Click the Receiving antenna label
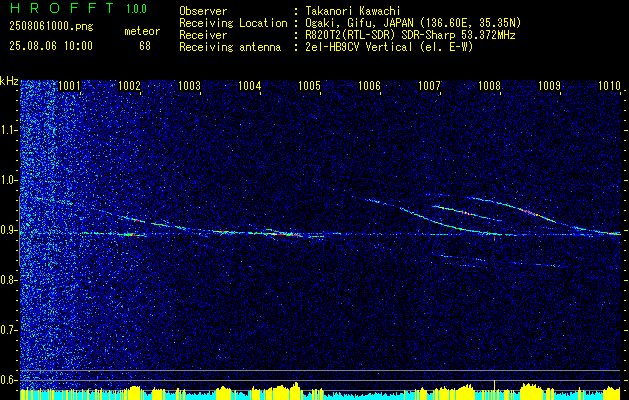The height and width of the screenshot is (400, 629). click(x=230, y=47)
